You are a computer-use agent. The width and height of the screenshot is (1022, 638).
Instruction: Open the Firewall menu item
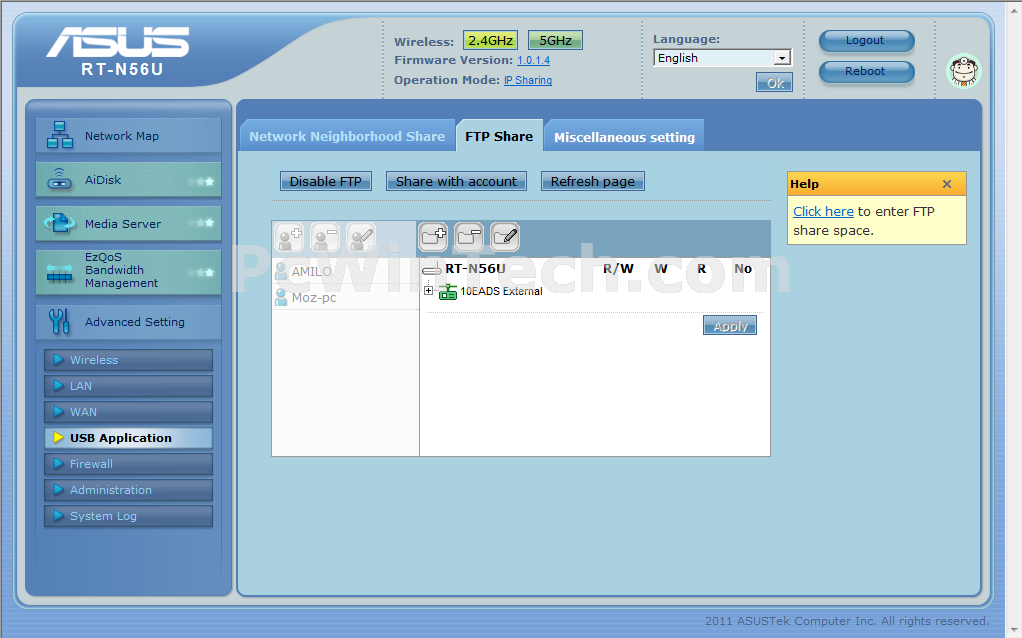tap(128, 464)
